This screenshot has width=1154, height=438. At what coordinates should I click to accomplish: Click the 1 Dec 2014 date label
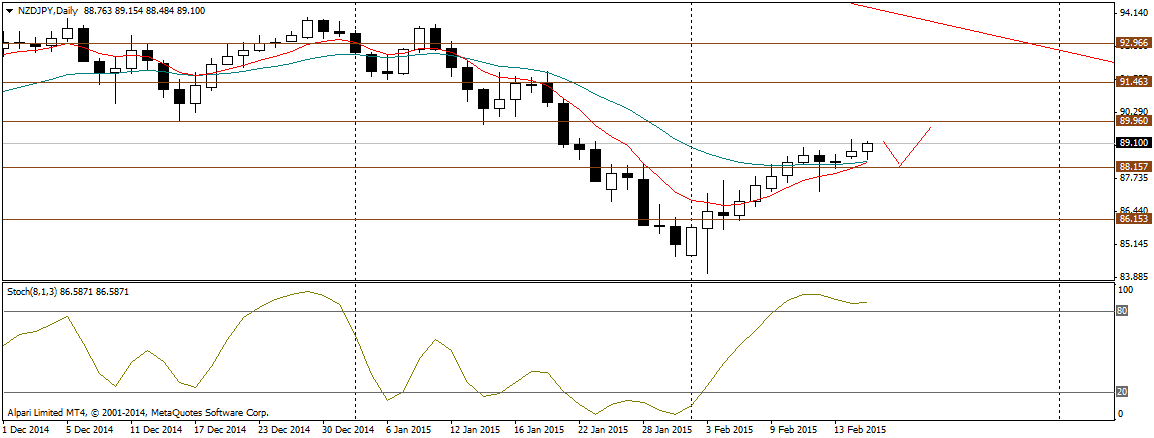click(26, 429)
